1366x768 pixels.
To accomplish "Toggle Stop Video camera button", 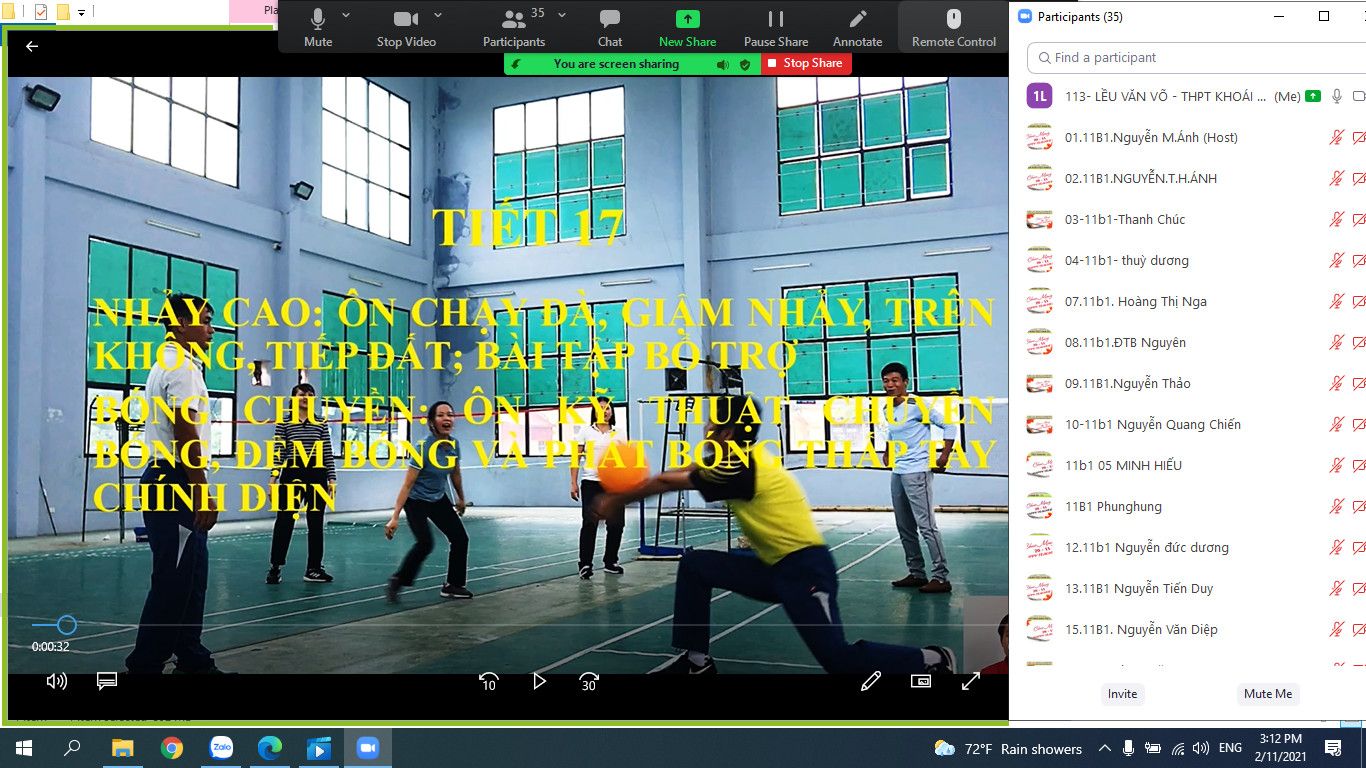I will click(x=405, y=20).
